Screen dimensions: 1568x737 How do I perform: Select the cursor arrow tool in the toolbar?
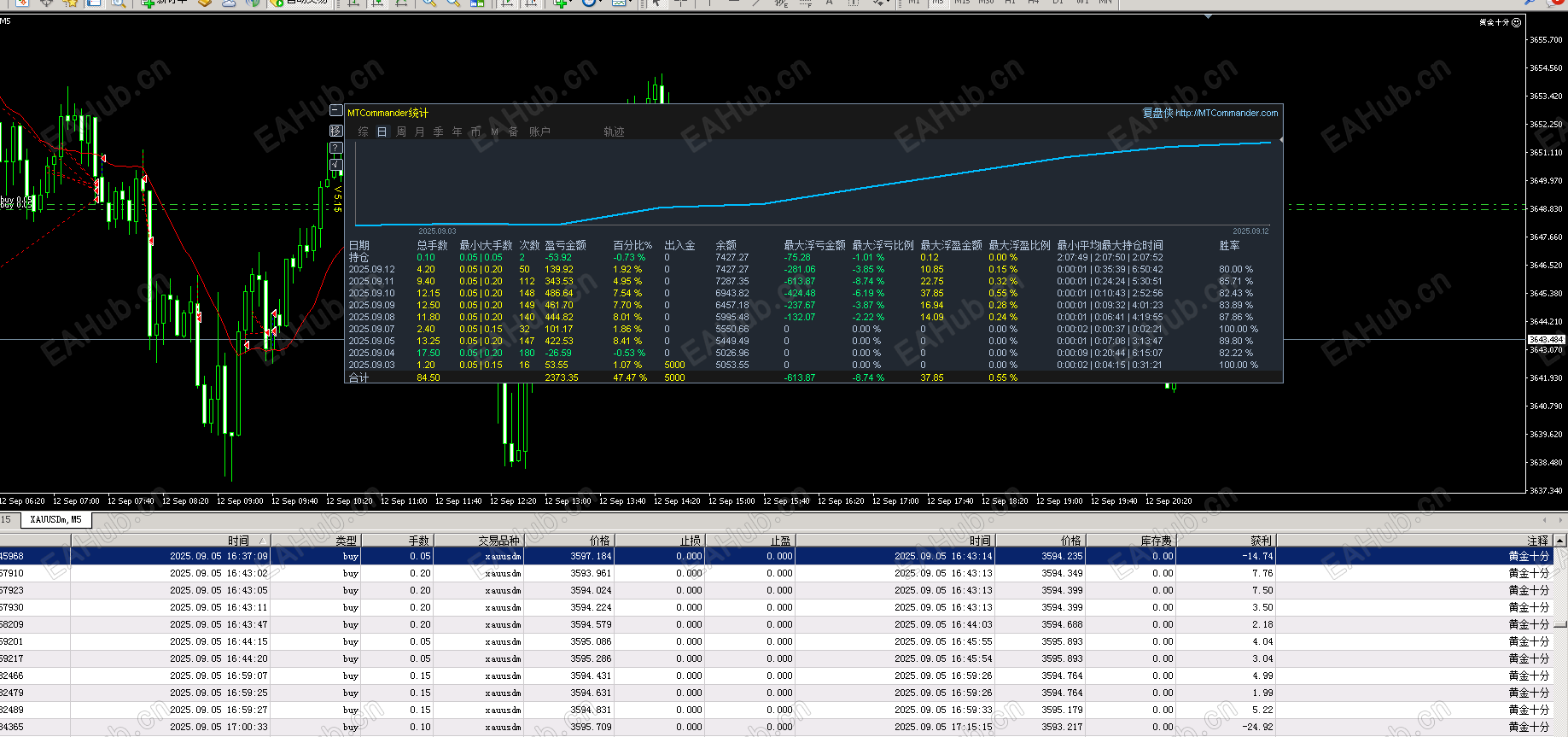(656, 3)
